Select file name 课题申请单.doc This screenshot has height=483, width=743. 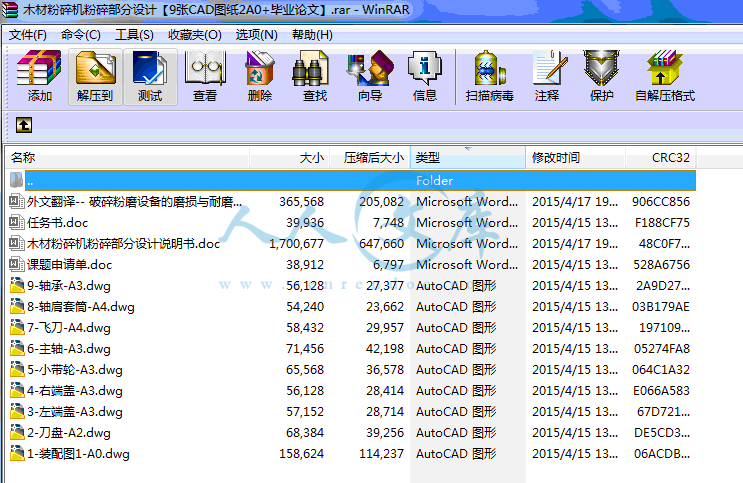click(x=69, y=264)
